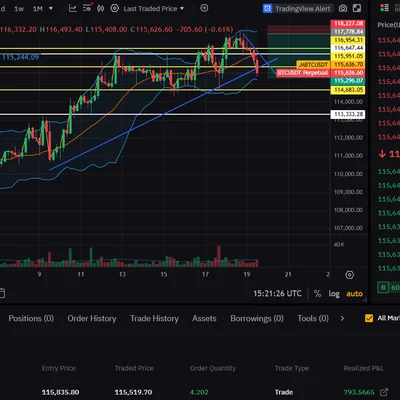This screenshot has width=400, height=400.
Task: Take a chart snapshot with camera icon
Action: pyautogui.click(x=343, y=8)
